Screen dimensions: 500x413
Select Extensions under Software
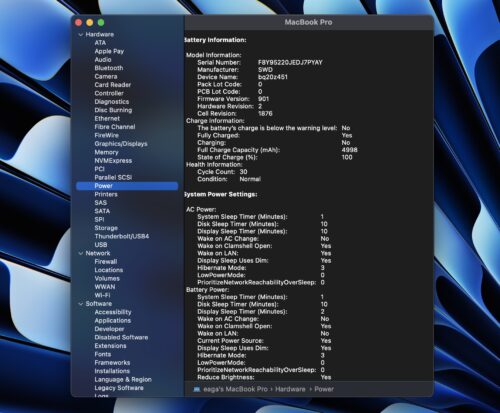[110, 346]
